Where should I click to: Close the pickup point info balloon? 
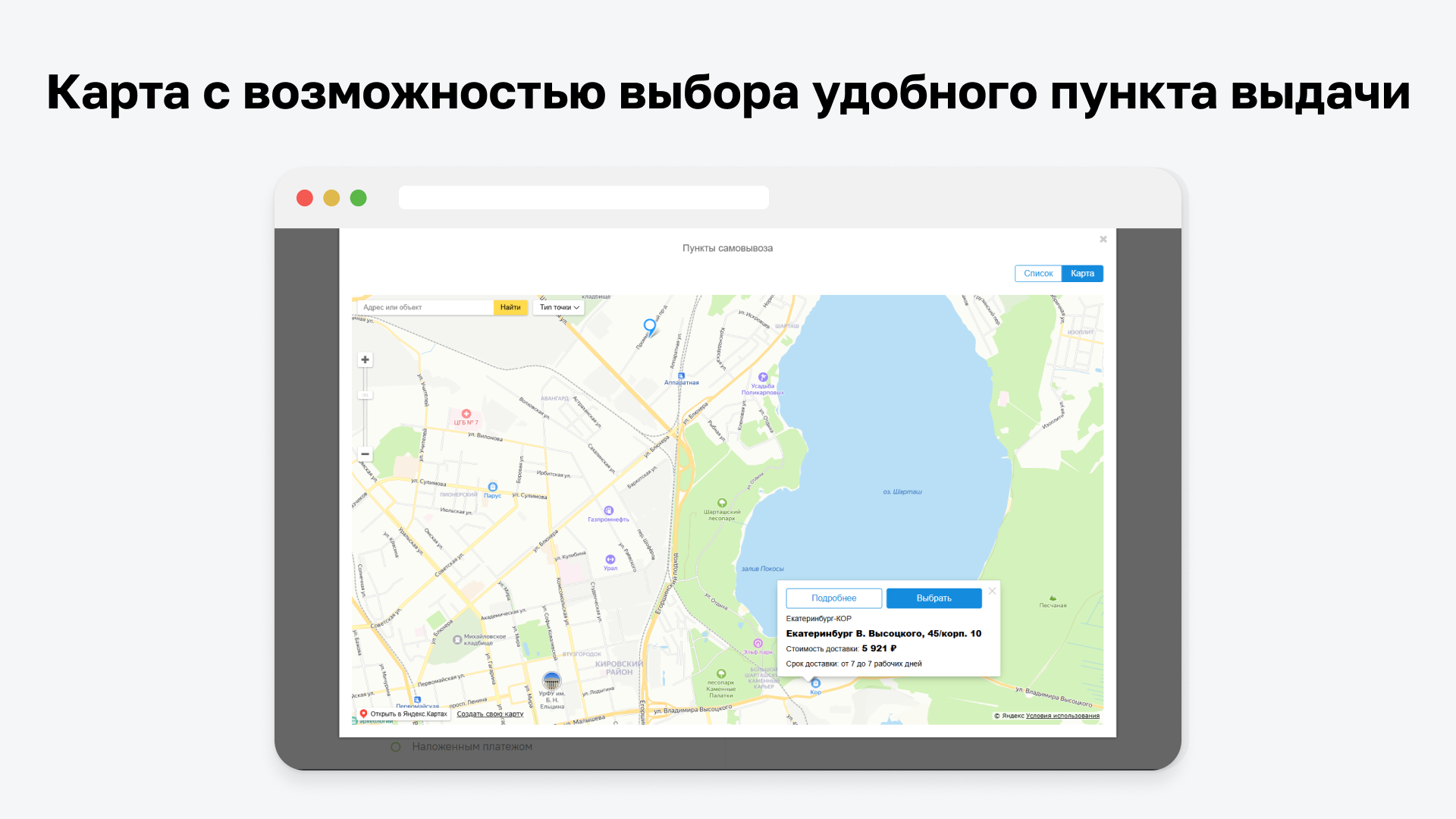992,591
